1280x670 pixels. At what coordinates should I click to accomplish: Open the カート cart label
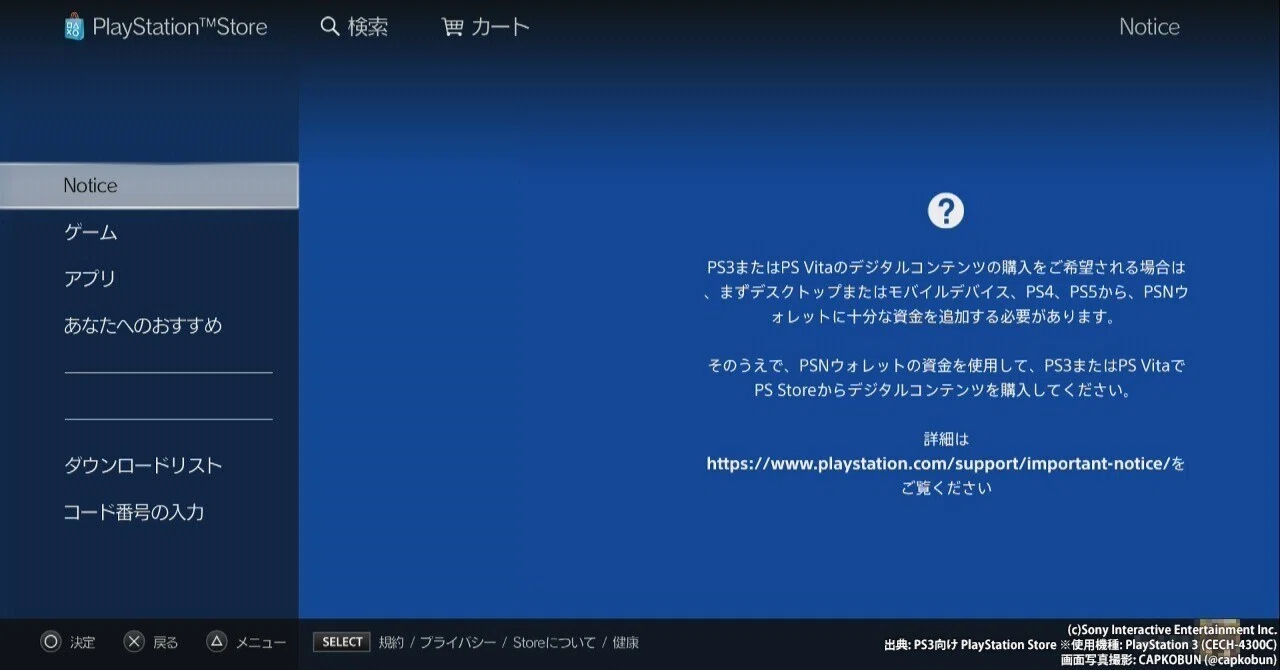pos(500,27)
